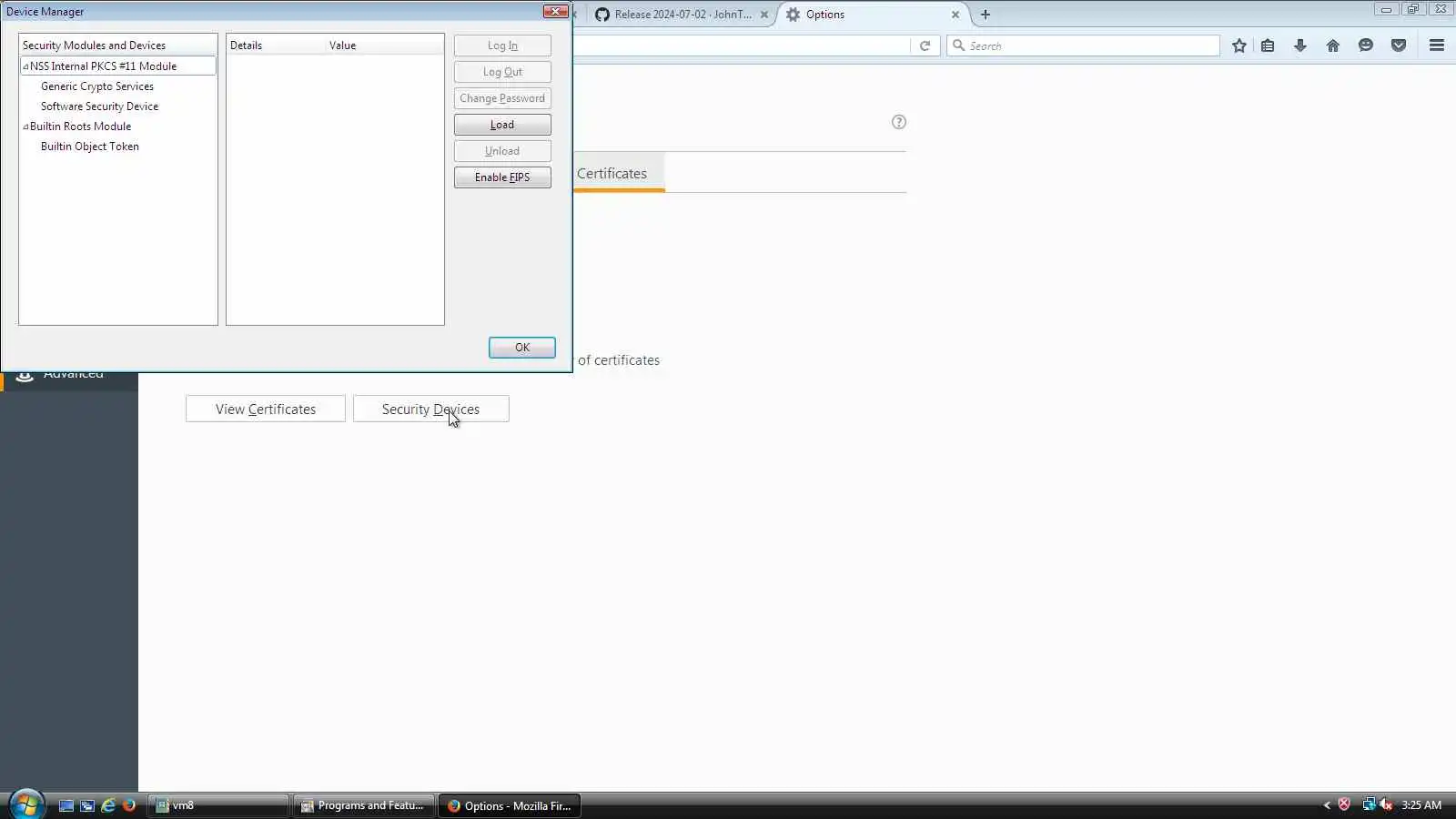Screen dimensions: 1456x819
Task: Open network tray icon
Action: pyautogui.click(x=1369, y=804)
